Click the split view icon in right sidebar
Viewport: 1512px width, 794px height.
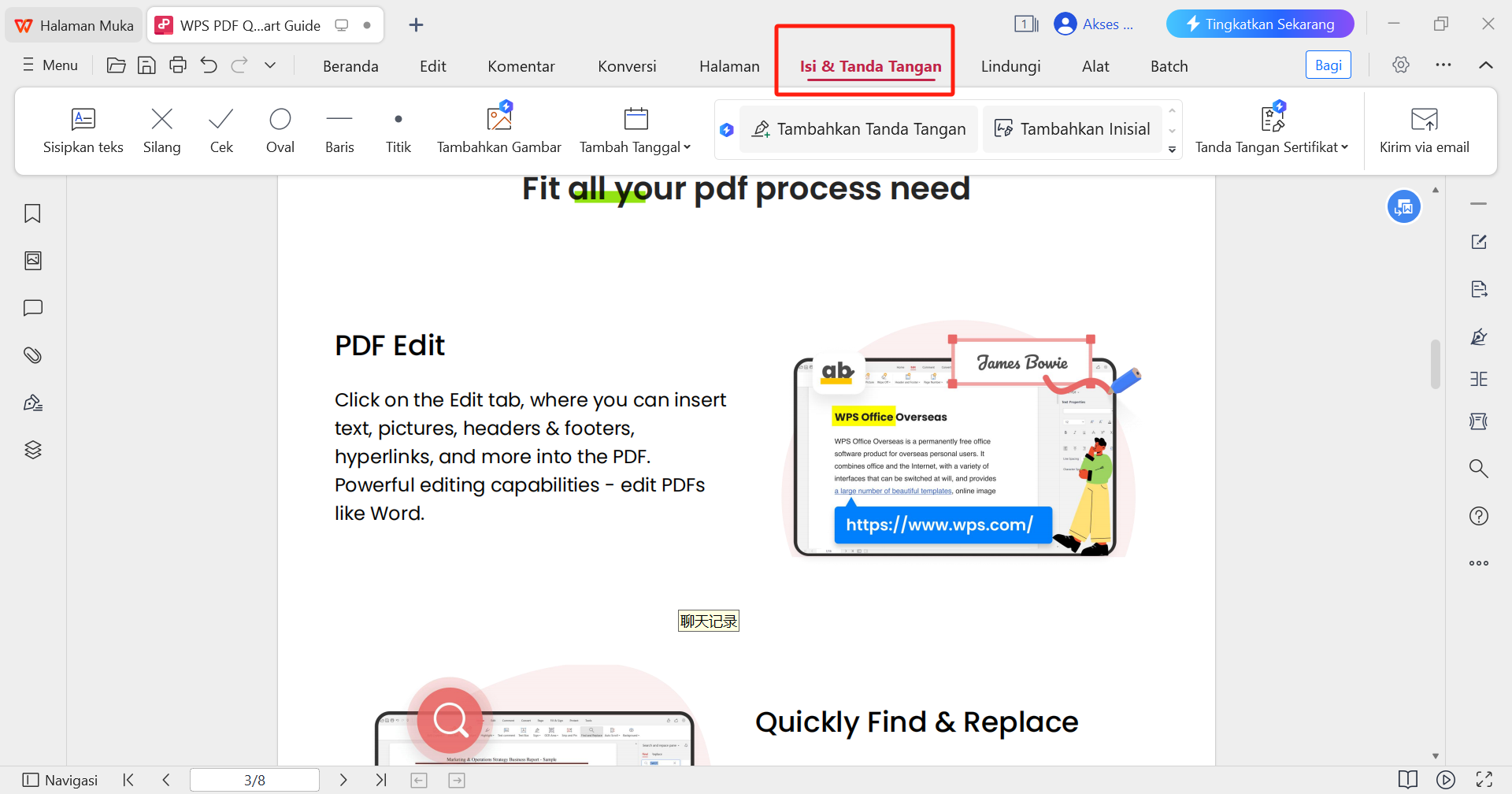coord(1479,379)
